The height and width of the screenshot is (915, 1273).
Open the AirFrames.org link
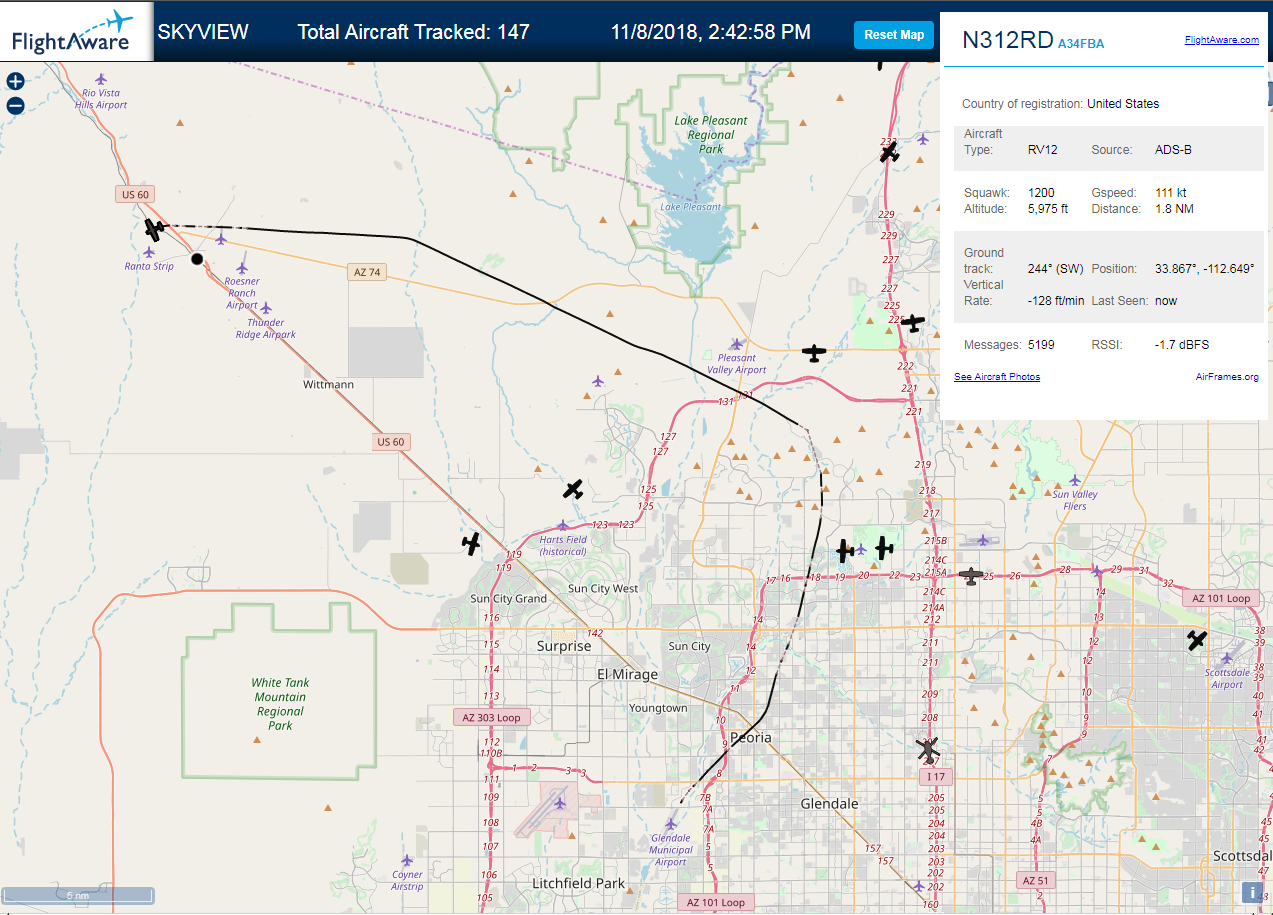[x=1227, y=377]
